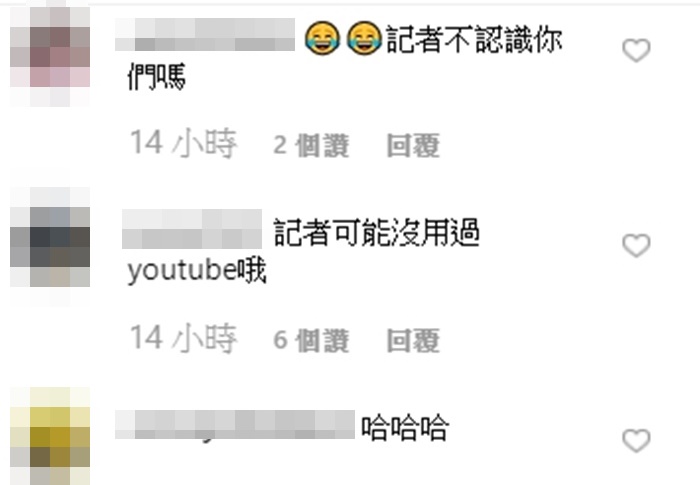Reply to the 記者不認識你們嗎 comment via 回覆

[413, 145]
